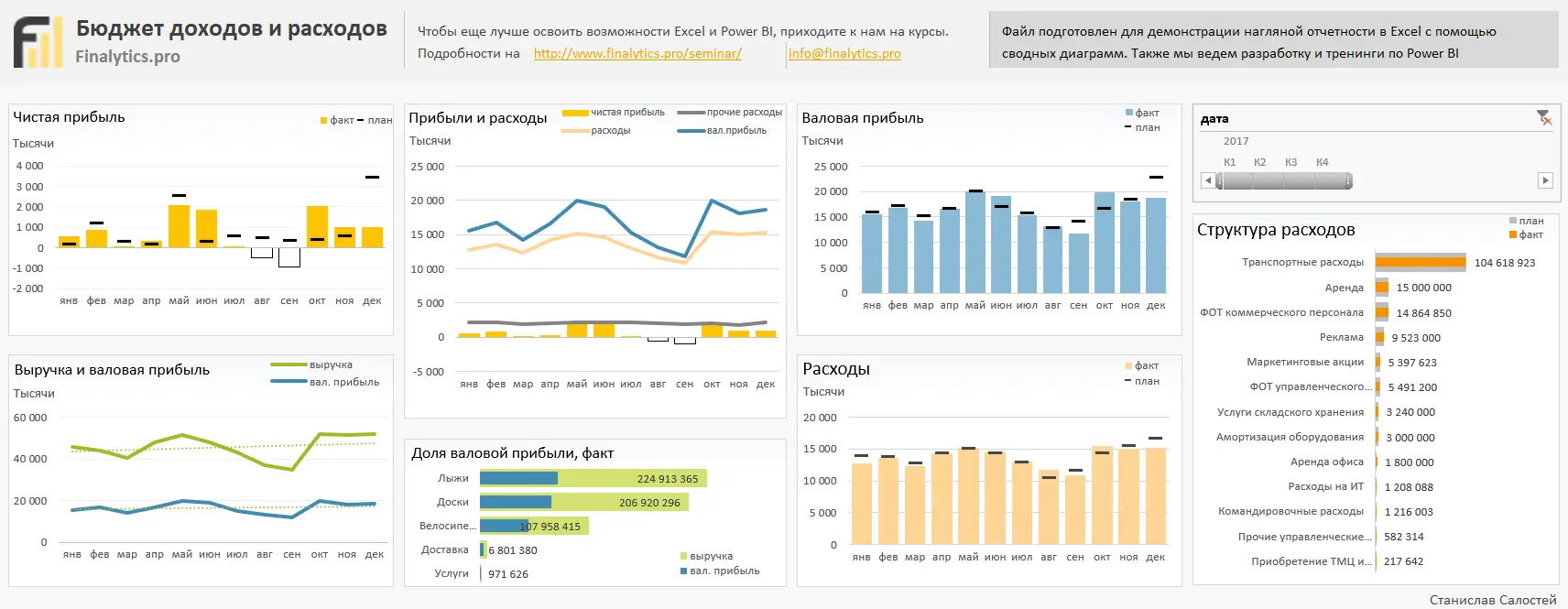Click the Аренда category label
The width and height of the screenshot is (1568, 609).
pos(1344,288)
